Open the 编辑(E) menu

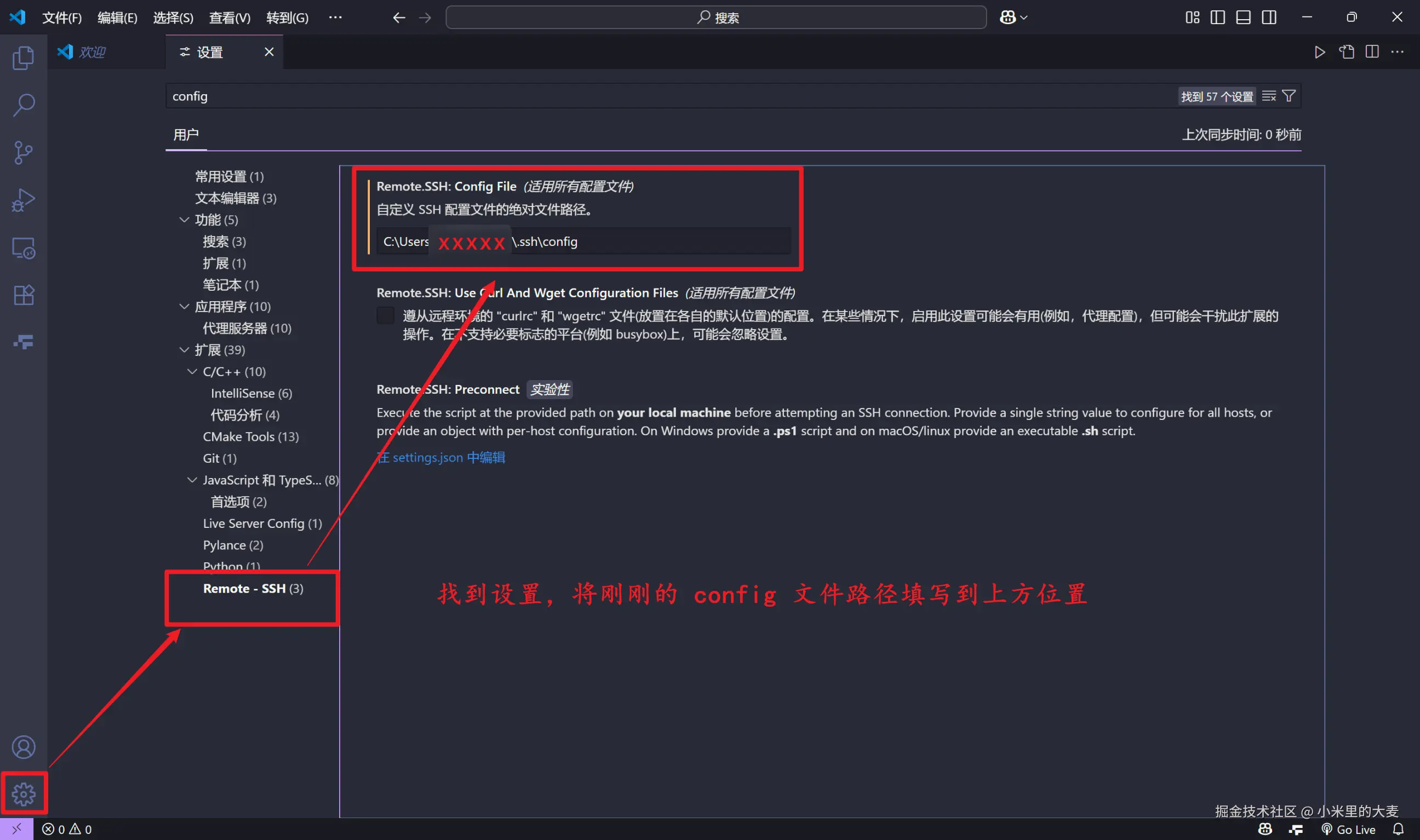117,18
